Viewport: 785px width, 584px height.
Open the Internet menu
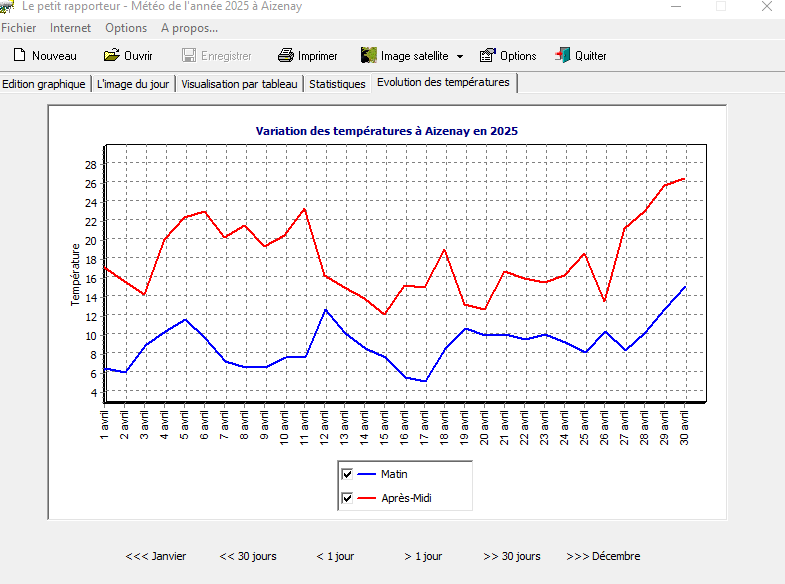click(x=70, y=28)
